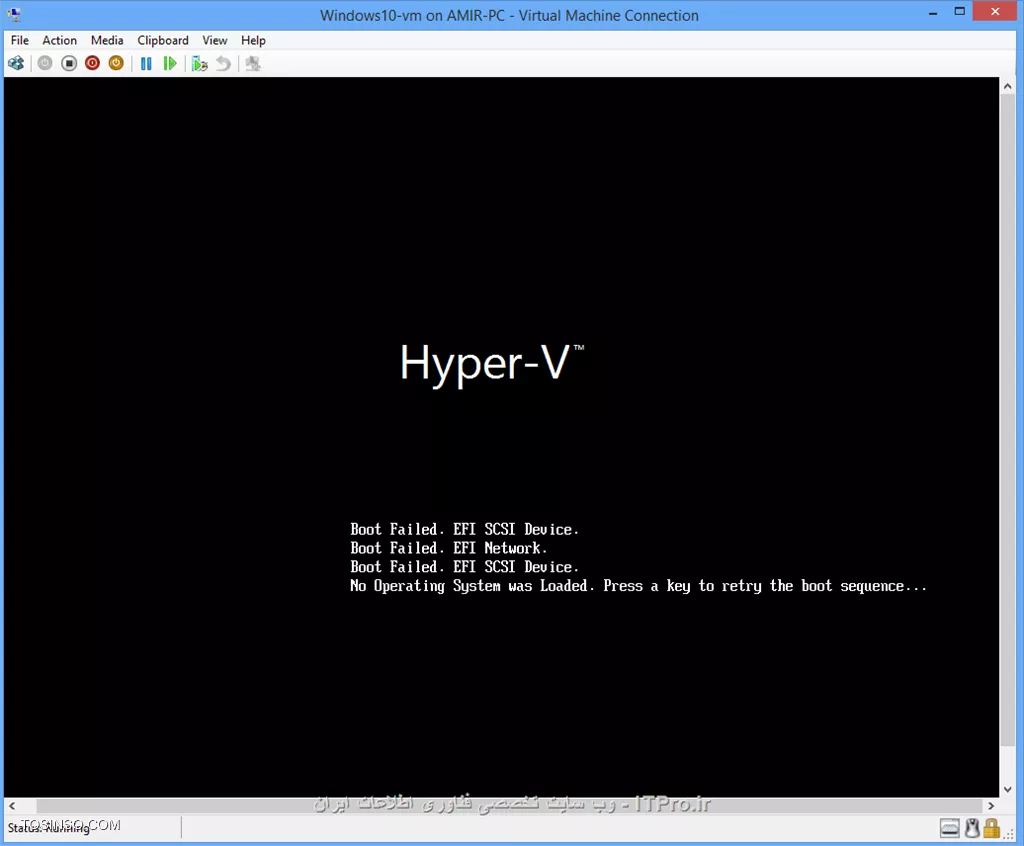Image resolution: width=1024 pixels, height=846 pixels.
Task: Shut down the VM with the red power icon
Action: 92,63
